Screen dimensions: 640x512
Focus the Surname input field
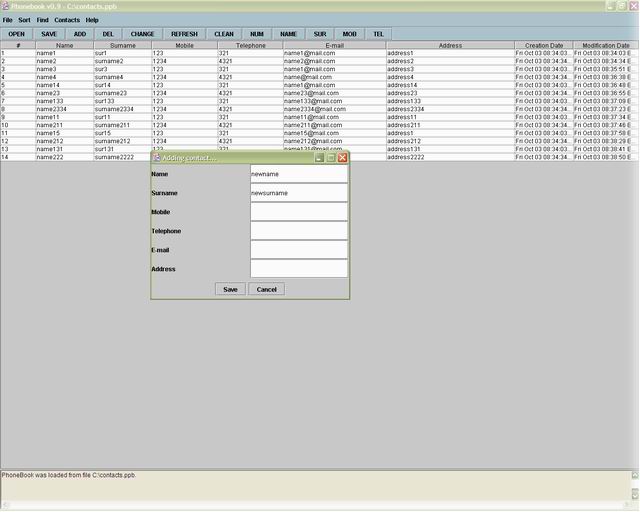299,193
